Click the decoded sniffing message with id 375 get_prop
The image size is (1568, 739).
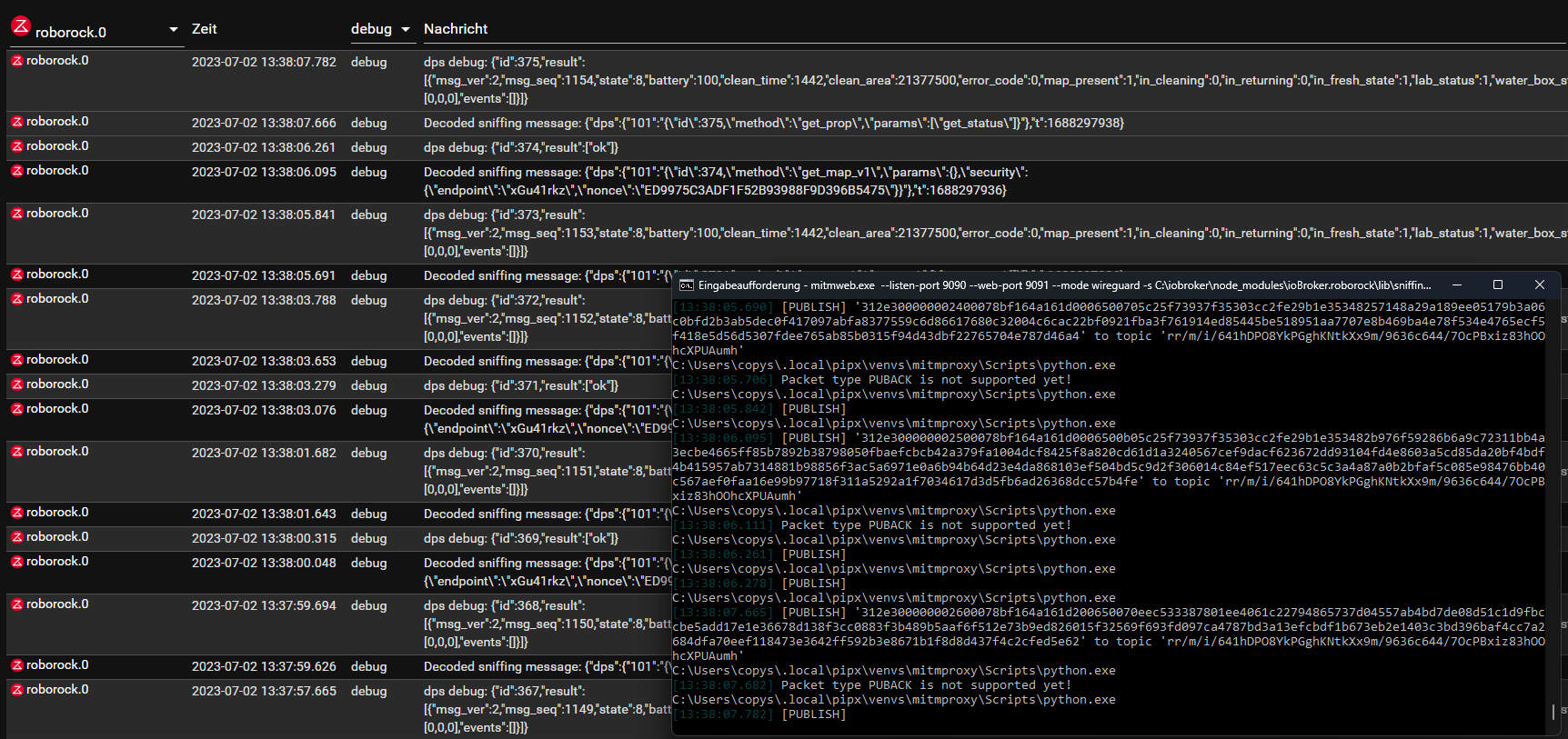pos(774,123)
